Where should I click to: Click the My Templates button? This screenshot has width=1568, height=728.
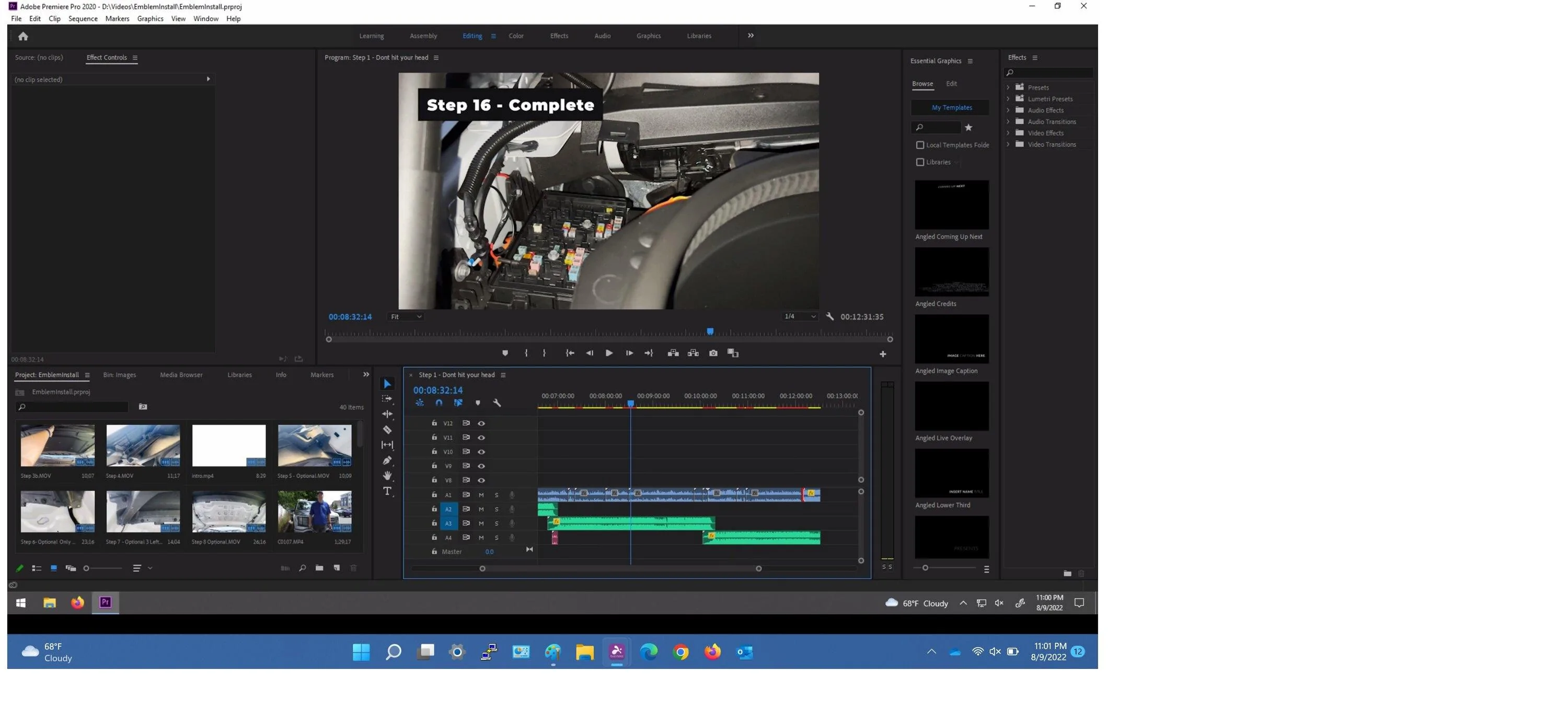point(951,108)
